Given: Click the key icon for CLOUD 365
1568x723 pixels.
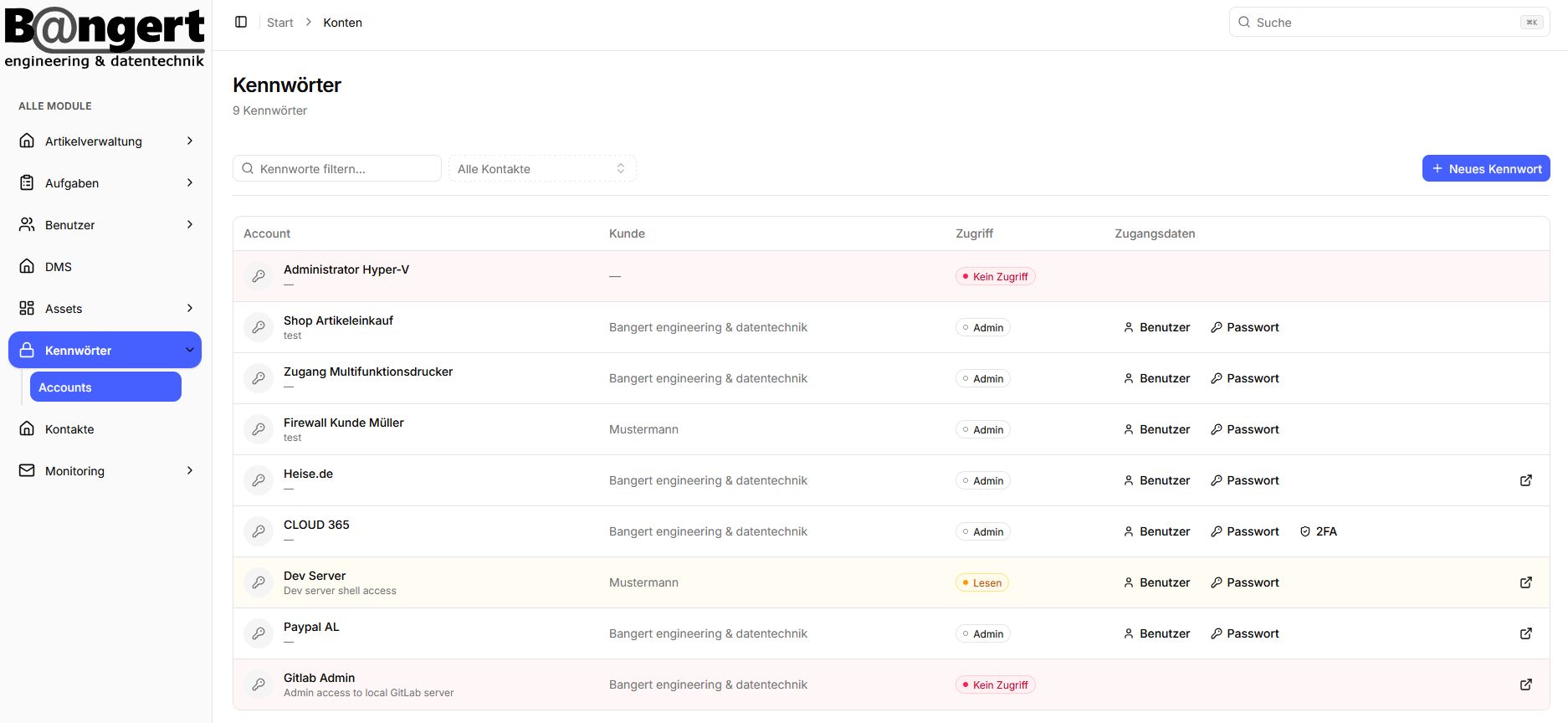Looking at the screenshot, I should click(259, 531).
